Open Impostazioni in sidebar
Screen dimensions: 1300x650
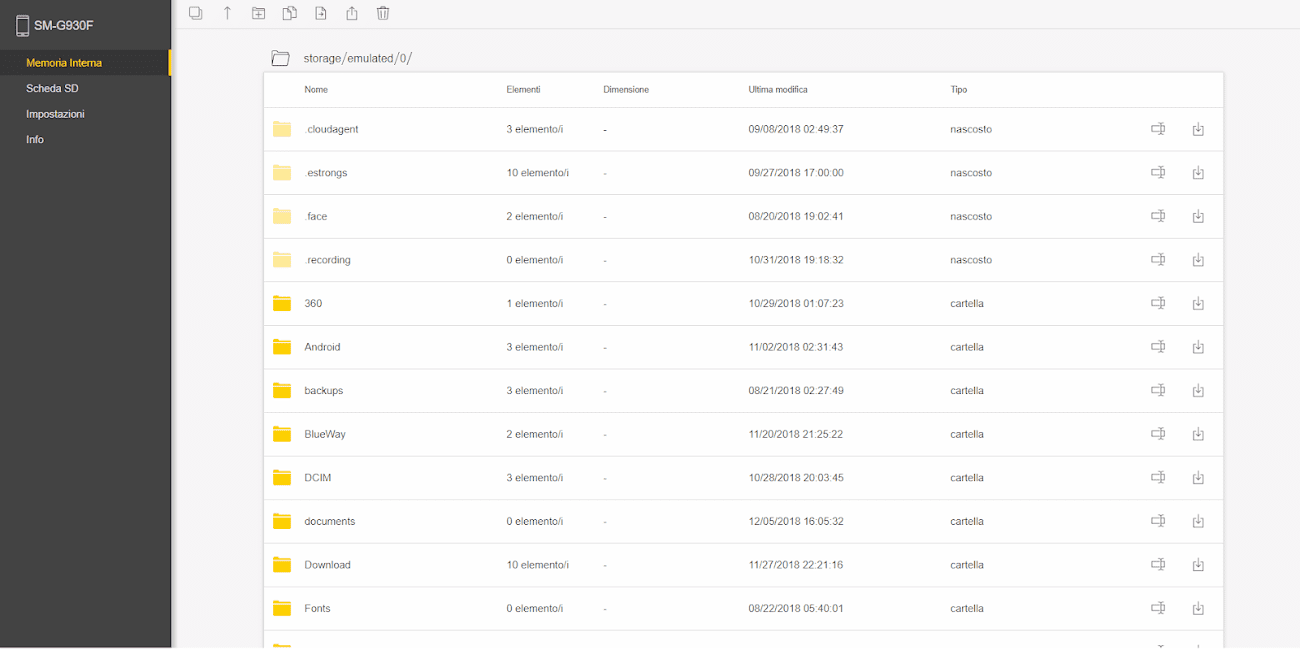coord(55,114)
